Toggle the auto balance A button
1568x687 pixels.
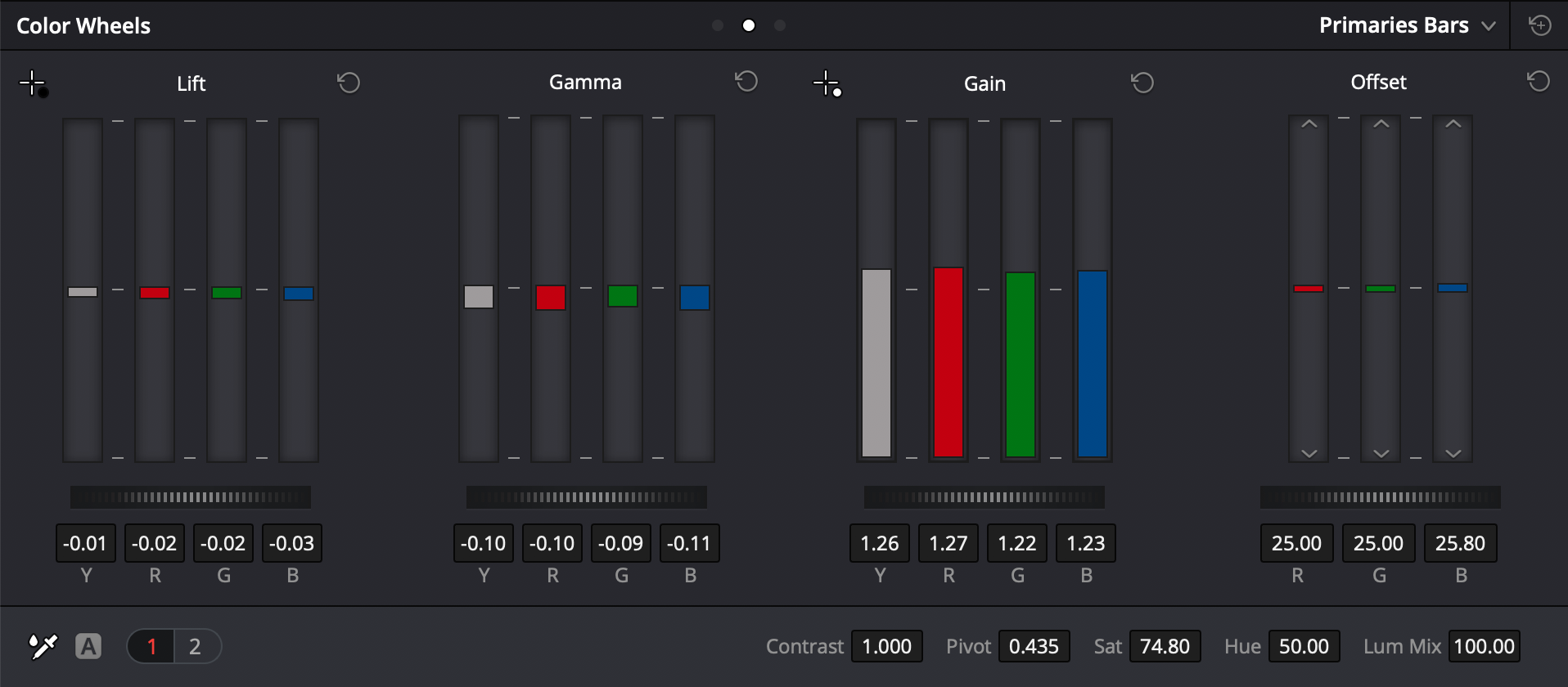88,646
